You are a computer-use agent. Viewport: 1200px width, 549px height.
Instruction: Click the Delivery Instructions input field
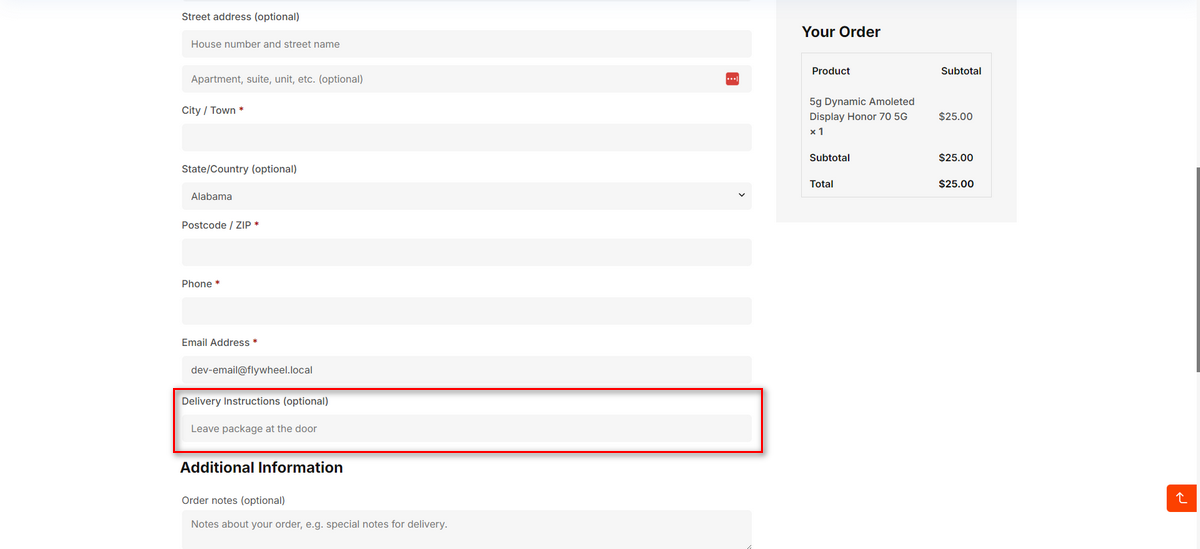tap(466, 428)
